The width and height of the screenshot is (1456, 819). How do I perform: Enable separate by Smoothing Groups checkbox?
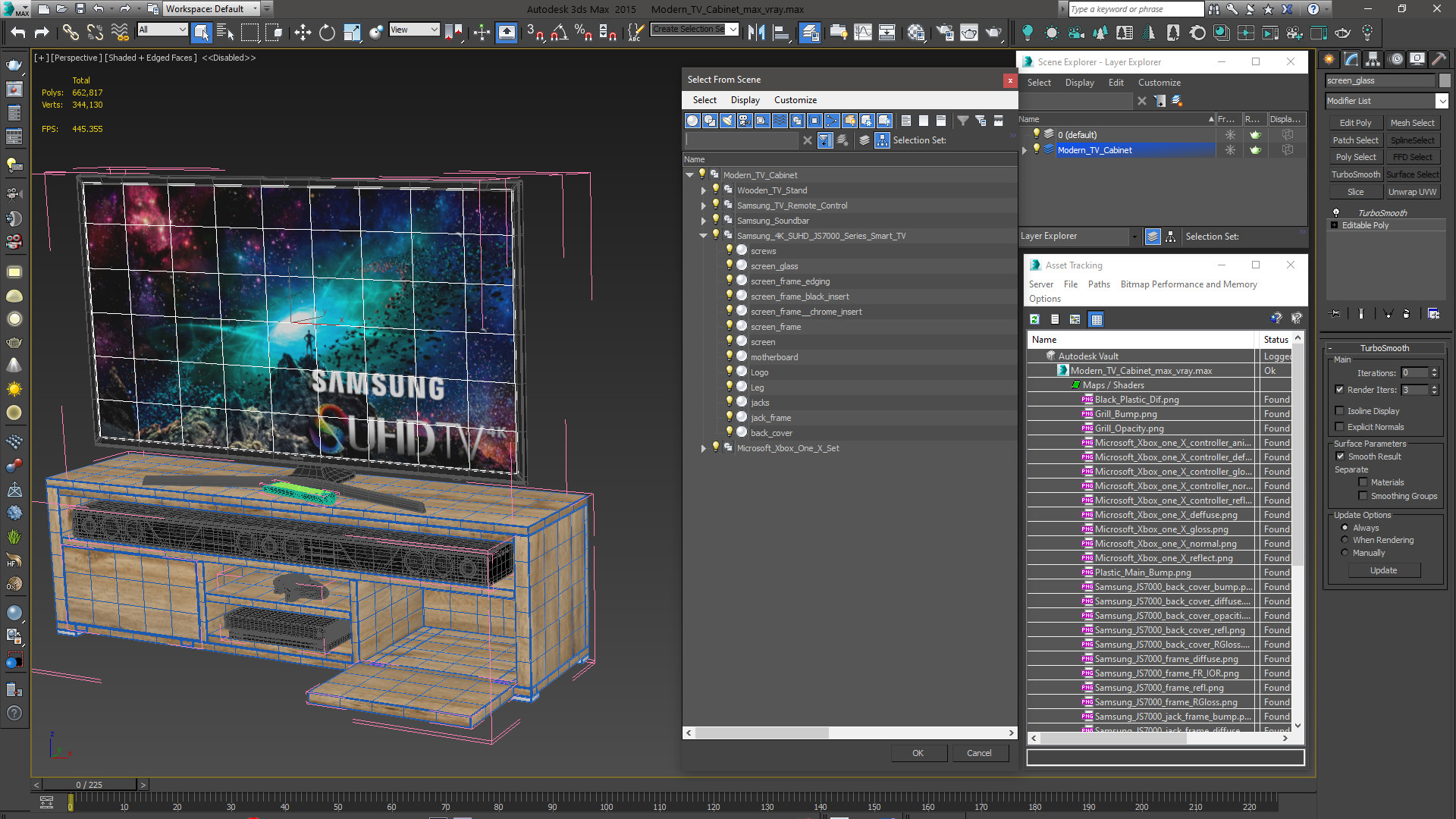pyautogui.click(x=1363, y=496)
